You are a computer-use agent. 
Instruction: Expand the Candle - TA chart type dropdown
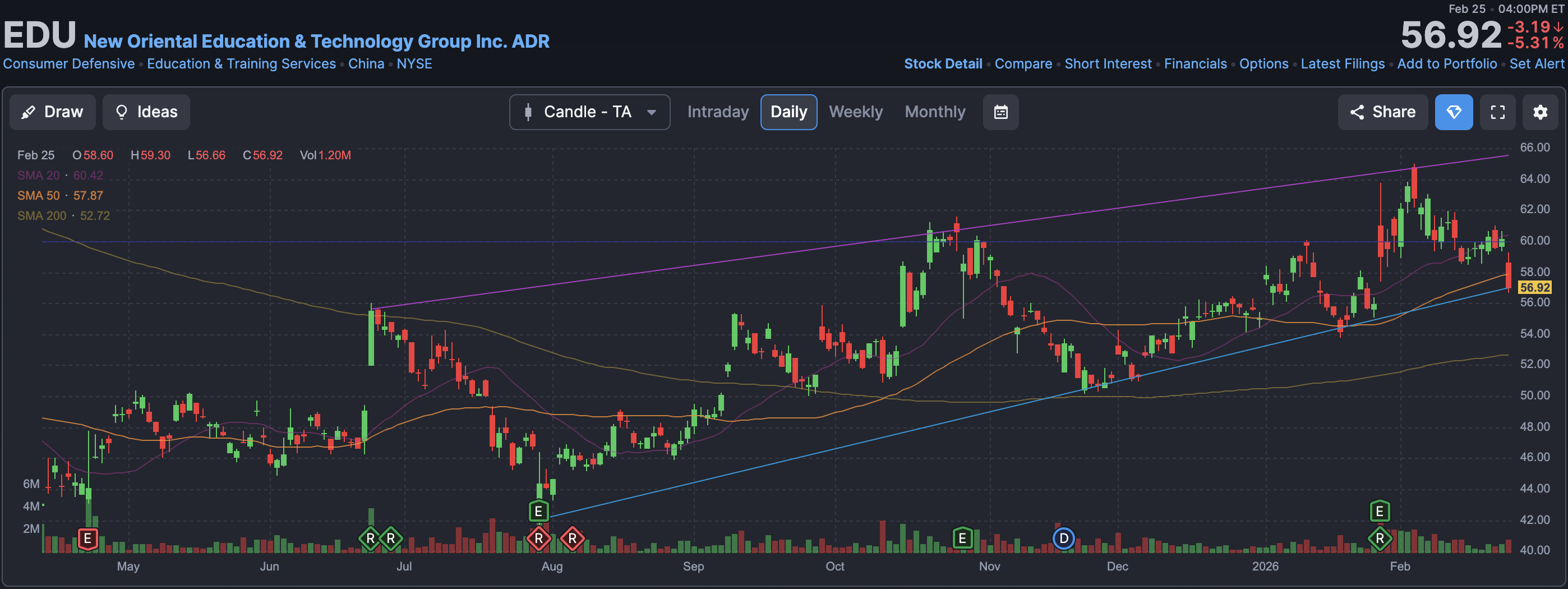(x=589, y=112)
